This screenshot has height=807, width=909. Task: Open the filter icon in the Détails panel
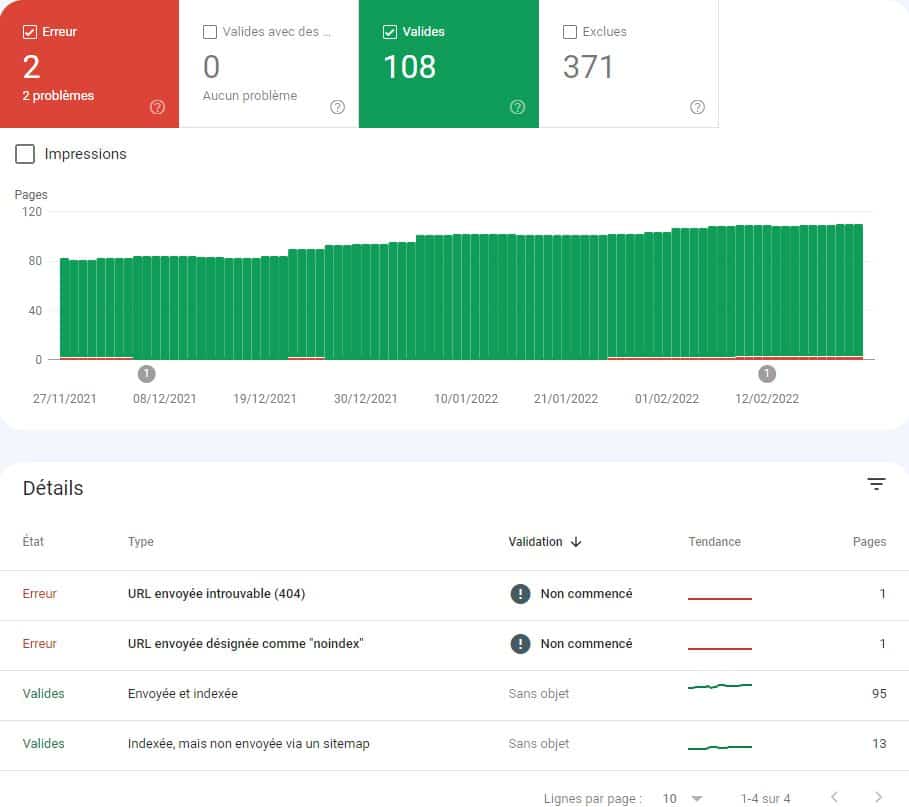click(x=877, y=483)
